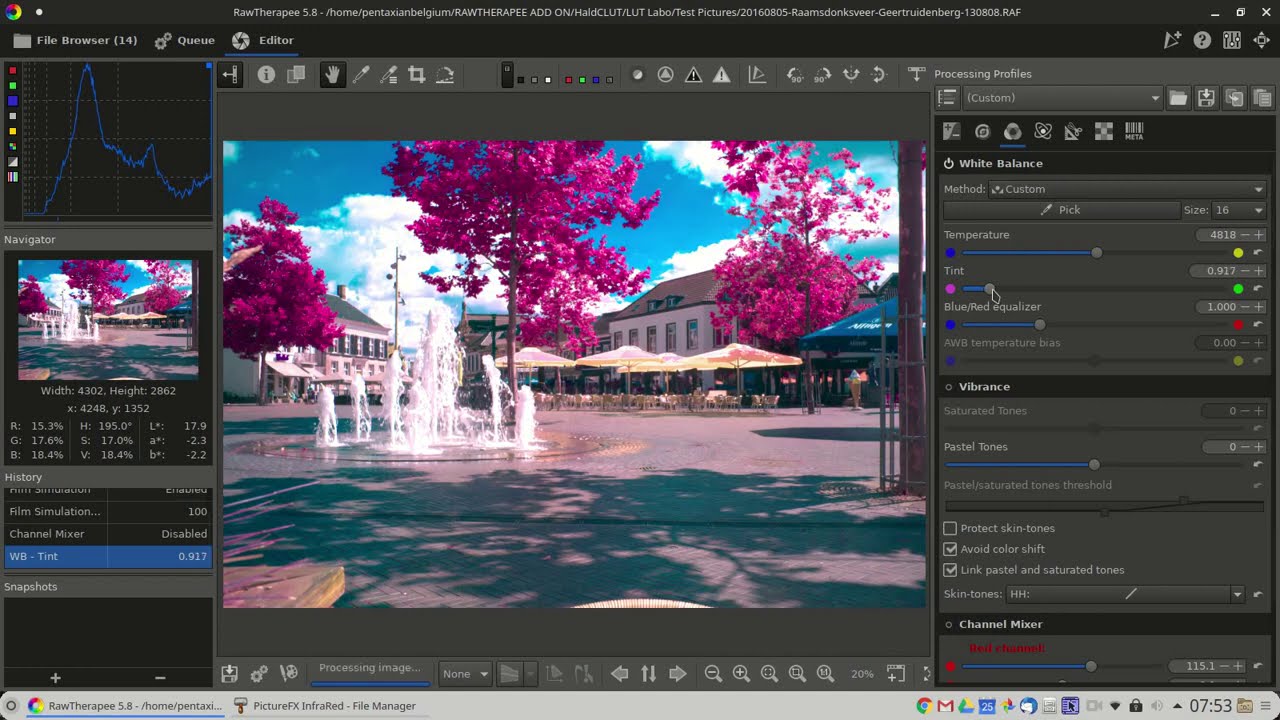The width and height of the screenshot is (1280, 720).
Task: Zoom preview to 100%
Action: (x=825, y=674)
